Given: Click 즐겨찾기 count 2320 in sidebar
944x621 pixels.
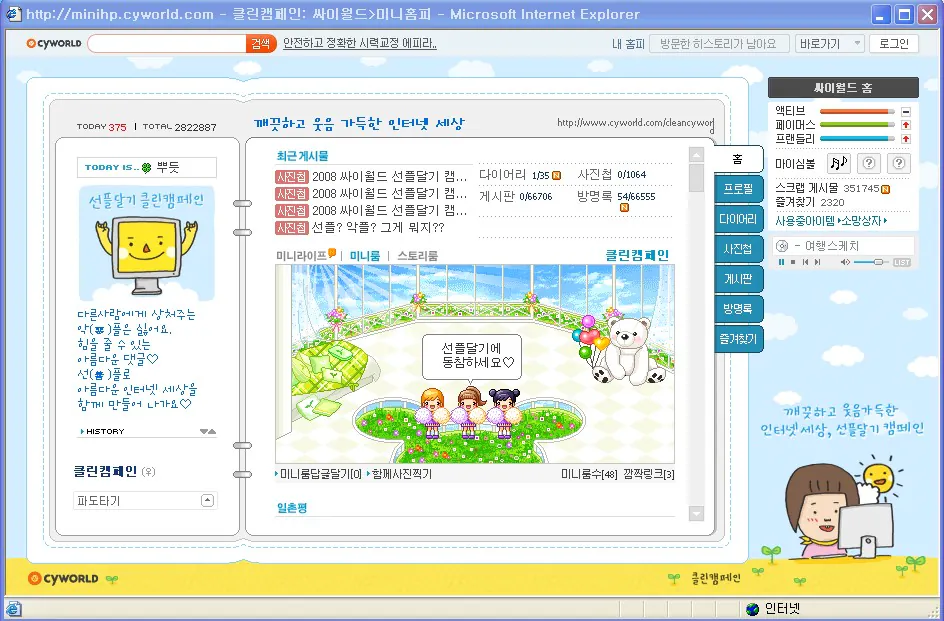Looking at the screenshot, I should click(832, 202).
